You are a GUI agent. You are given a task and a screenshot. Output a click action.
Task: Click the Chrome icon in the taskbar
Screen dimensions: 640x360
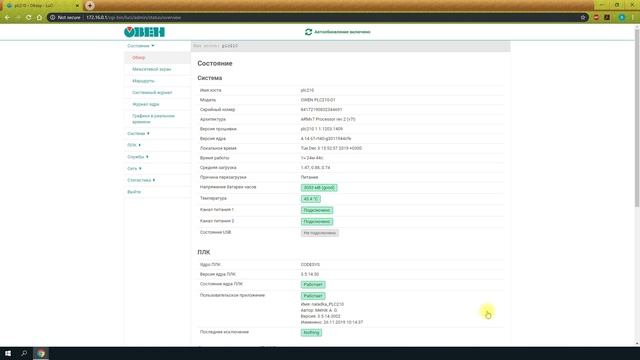point(41,353)
